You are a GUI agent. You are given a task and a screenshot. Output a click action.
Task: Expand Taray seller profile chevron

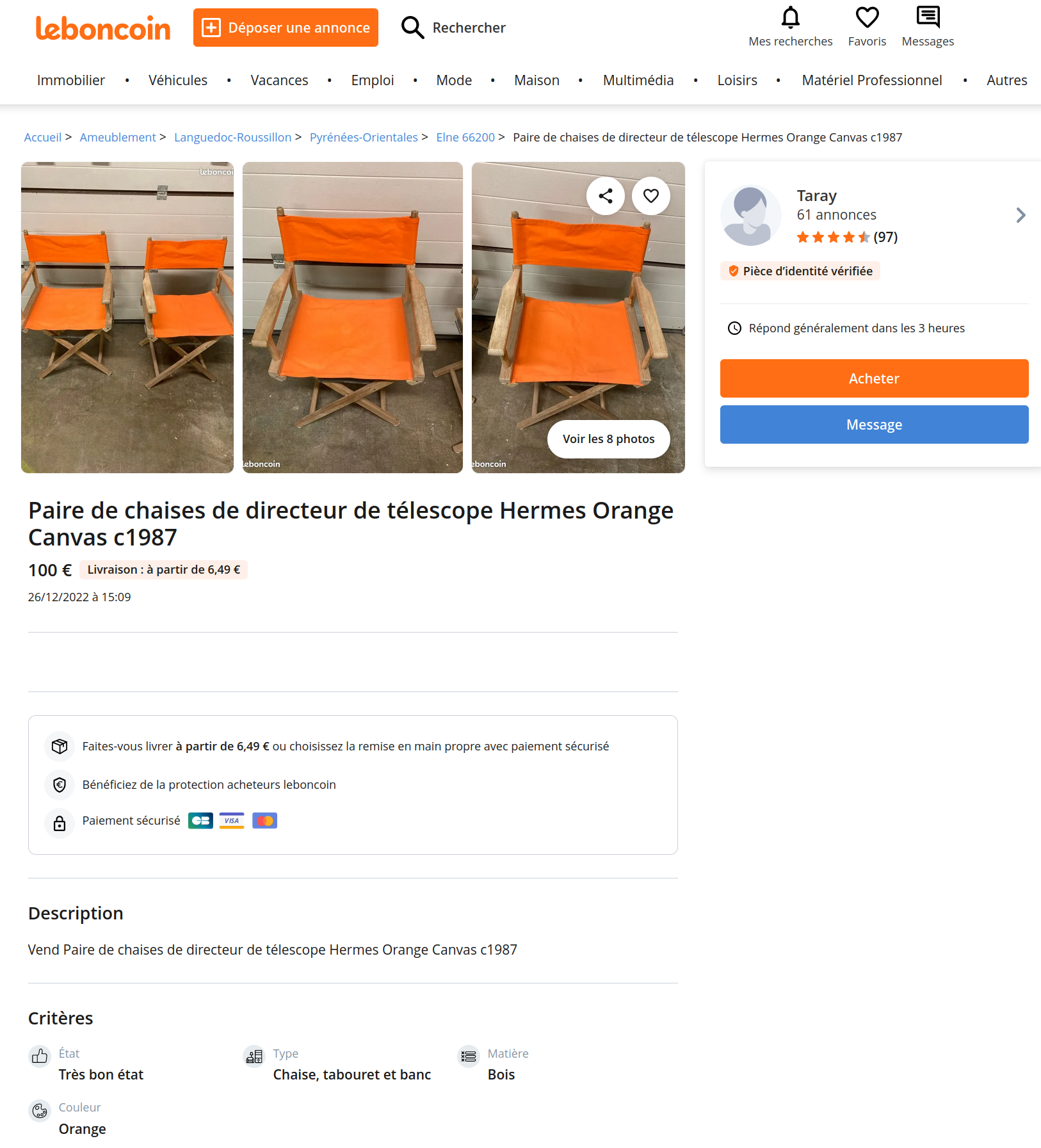[x=1021, y=215]
